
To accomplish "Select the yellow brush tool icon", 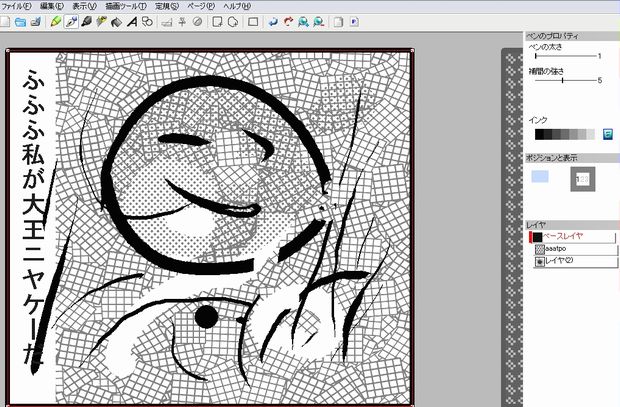I will pyautogui.click(x=101, y=22).
